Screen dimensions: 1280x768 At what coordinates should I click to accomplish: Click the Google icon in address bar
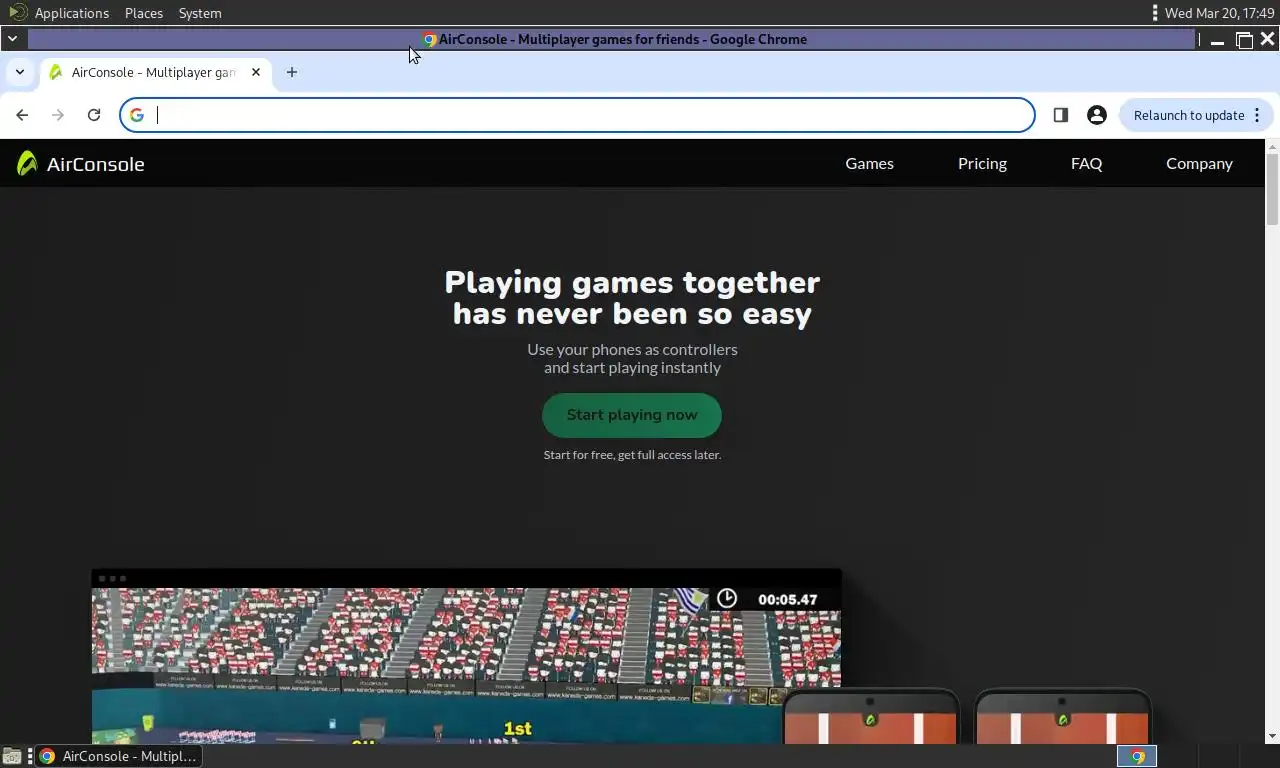point(137,115)
